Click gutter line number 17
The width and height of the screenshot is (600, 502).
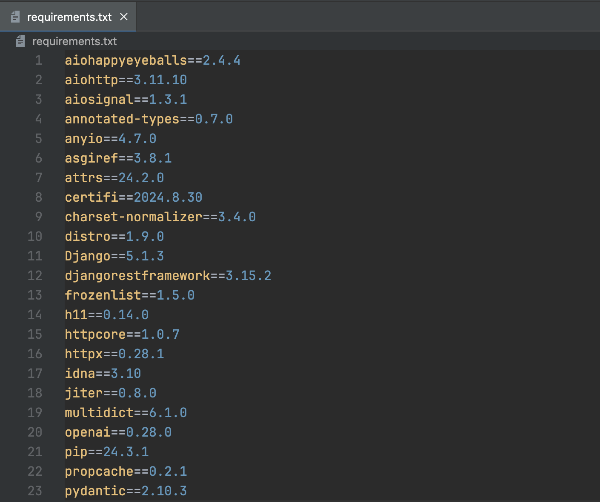[35, 373]
